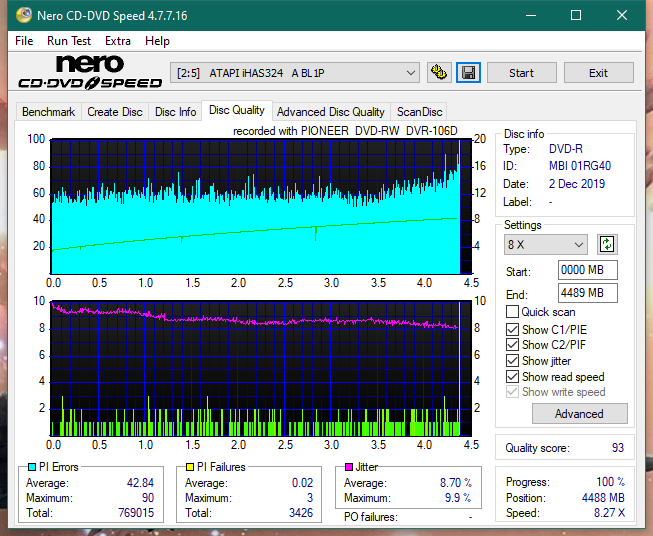Click the PI failures and jitter graph
This screenshot has height=536, width=653.
pos(261,369)
